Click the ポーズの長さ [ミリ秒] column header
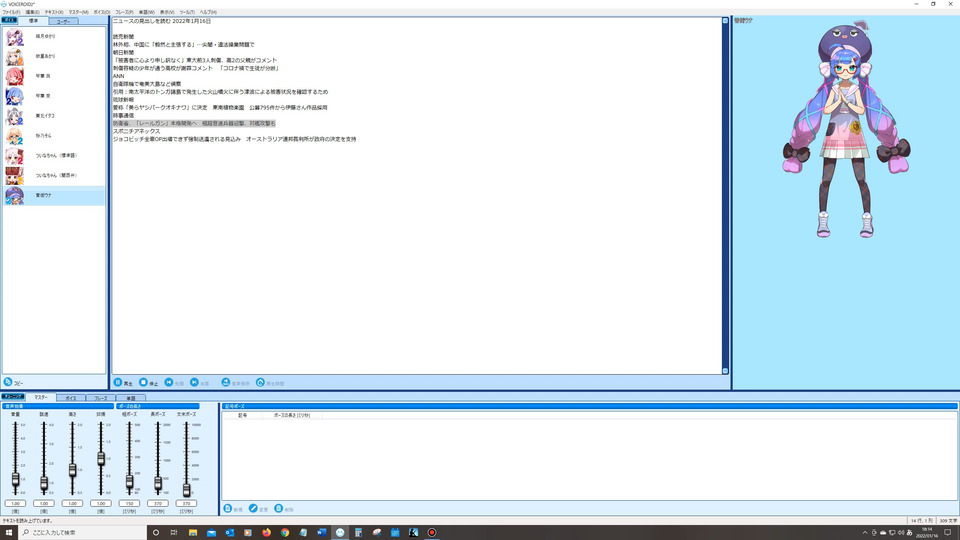Screen dimensions: 960x540 [x=291, y=415]
